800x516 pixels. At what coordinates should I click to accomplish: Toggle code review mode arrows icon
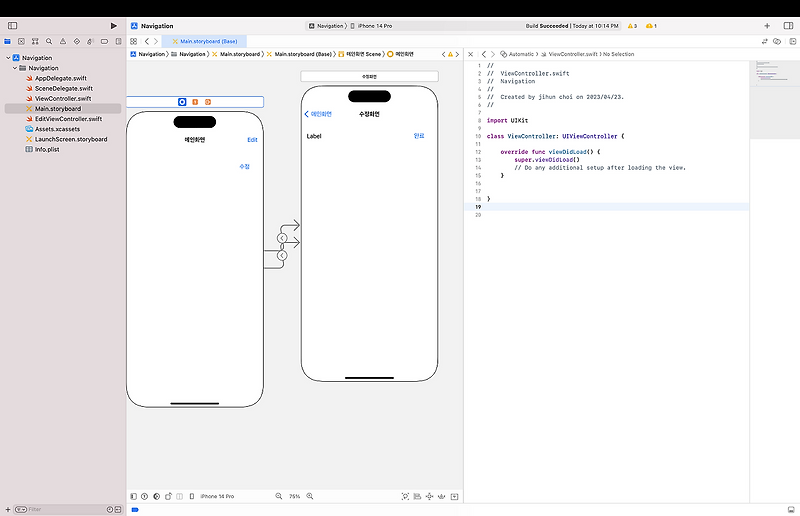[764, 41]
